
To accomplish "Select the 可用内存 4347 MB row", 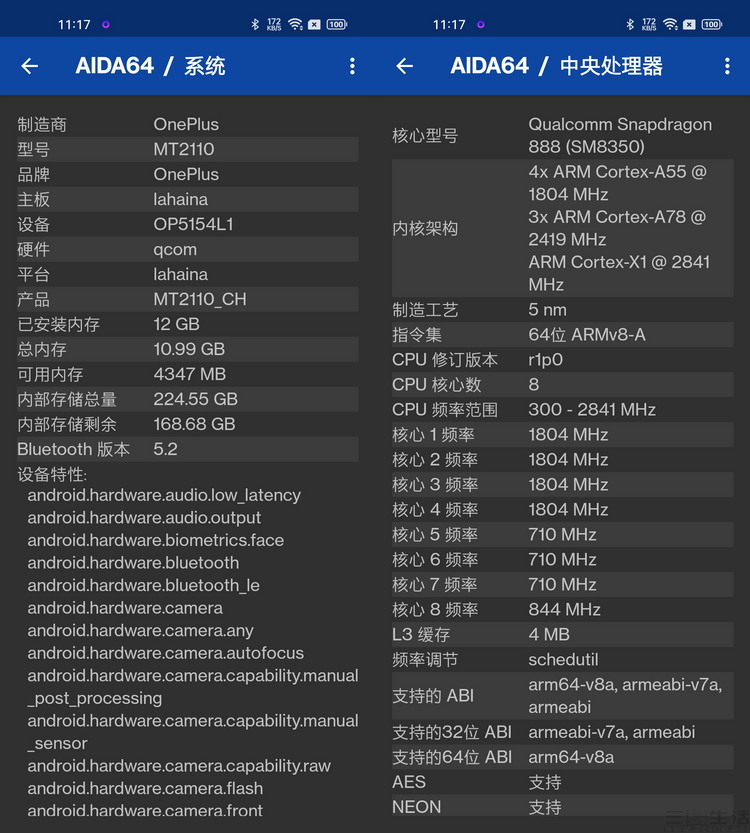I will [x=188, y=374].
